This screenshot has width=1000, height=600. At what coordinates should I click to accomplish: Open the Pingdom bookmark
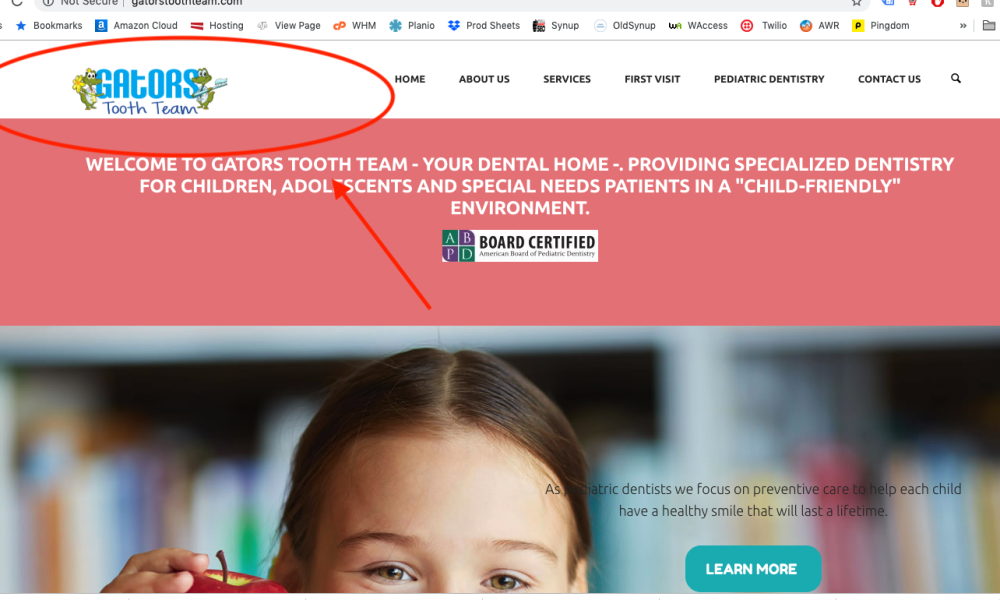(x=881, y=26)
